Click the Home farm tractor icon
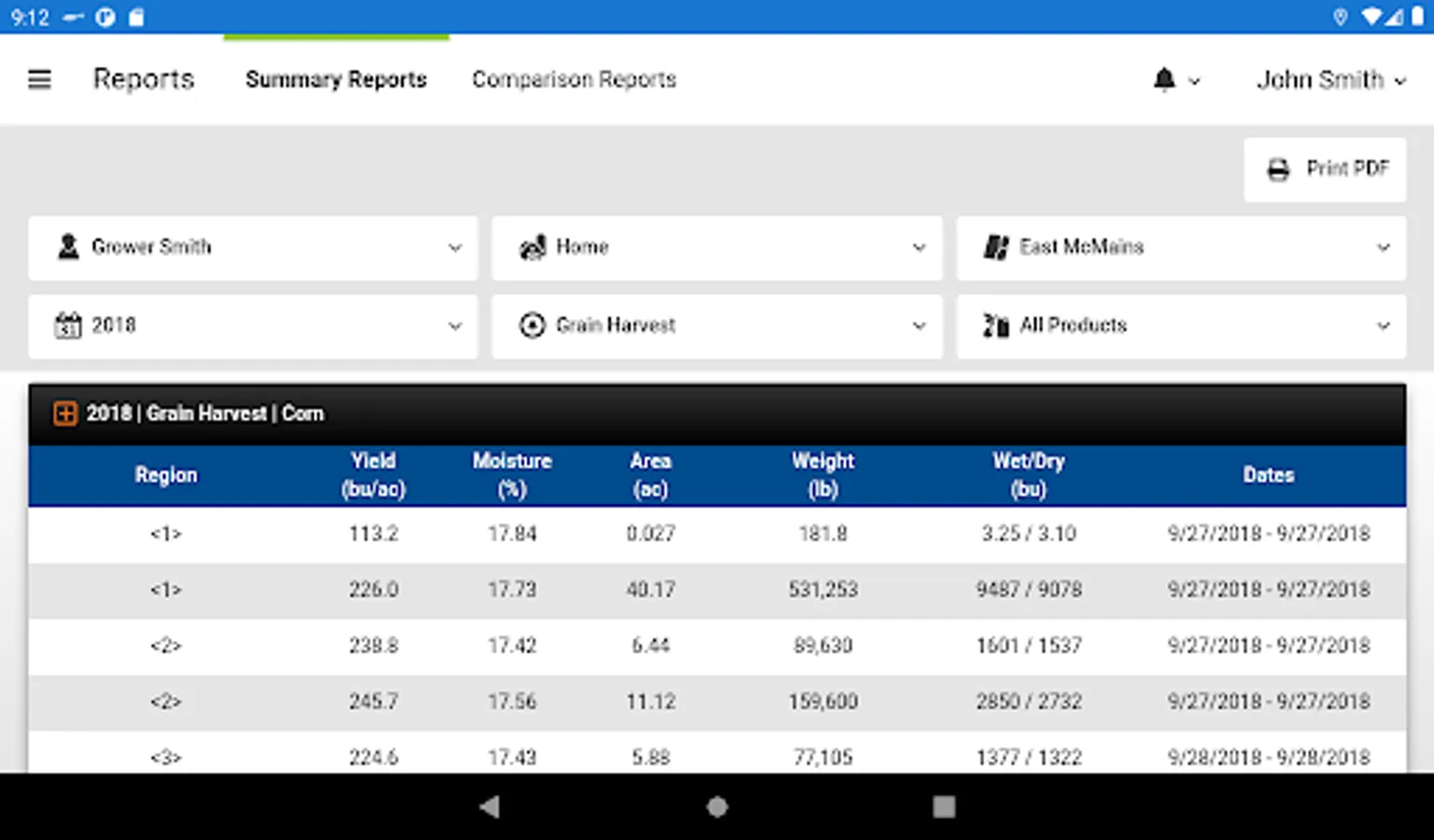 532,246
